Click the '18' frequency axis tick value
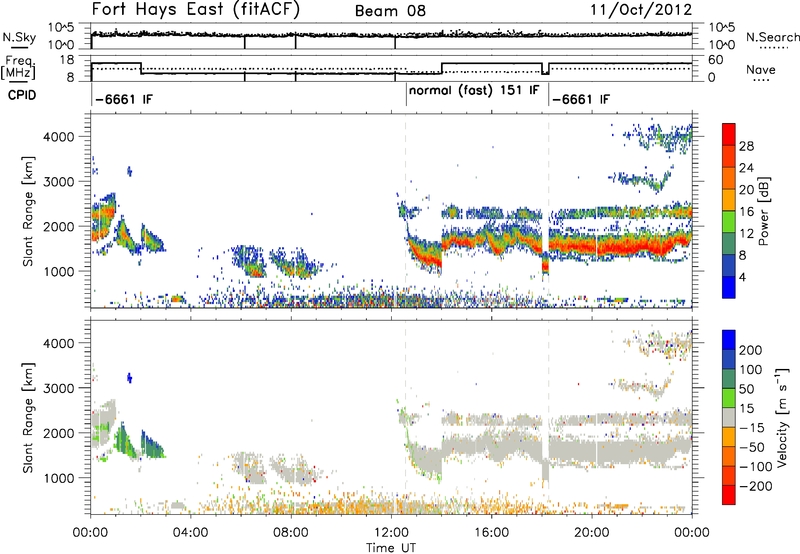Image resolution: width=800 pixels, height=554 pixels. point(67,60)
